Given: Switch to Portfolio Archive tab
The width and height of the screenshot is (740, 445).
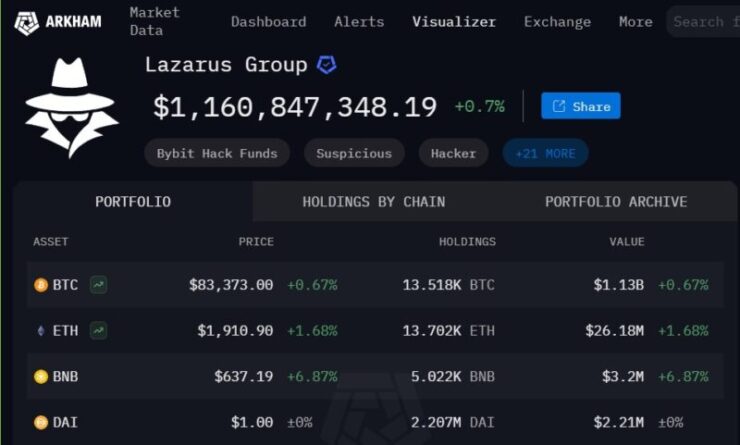Looking at the screenshot, I should [x=616, y=202].
